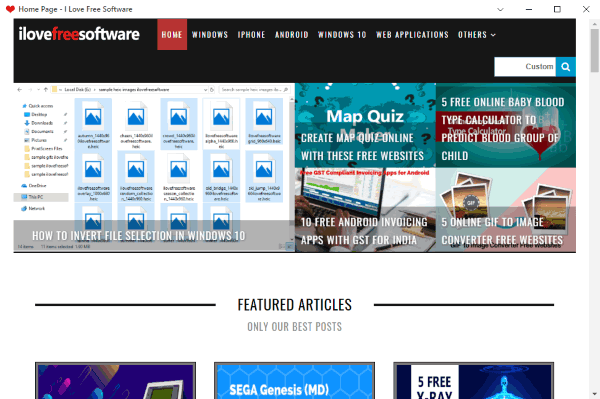This screenshot has width=600, height=399.
Task: Open the Windows navigation menu item
Action: 210,35
